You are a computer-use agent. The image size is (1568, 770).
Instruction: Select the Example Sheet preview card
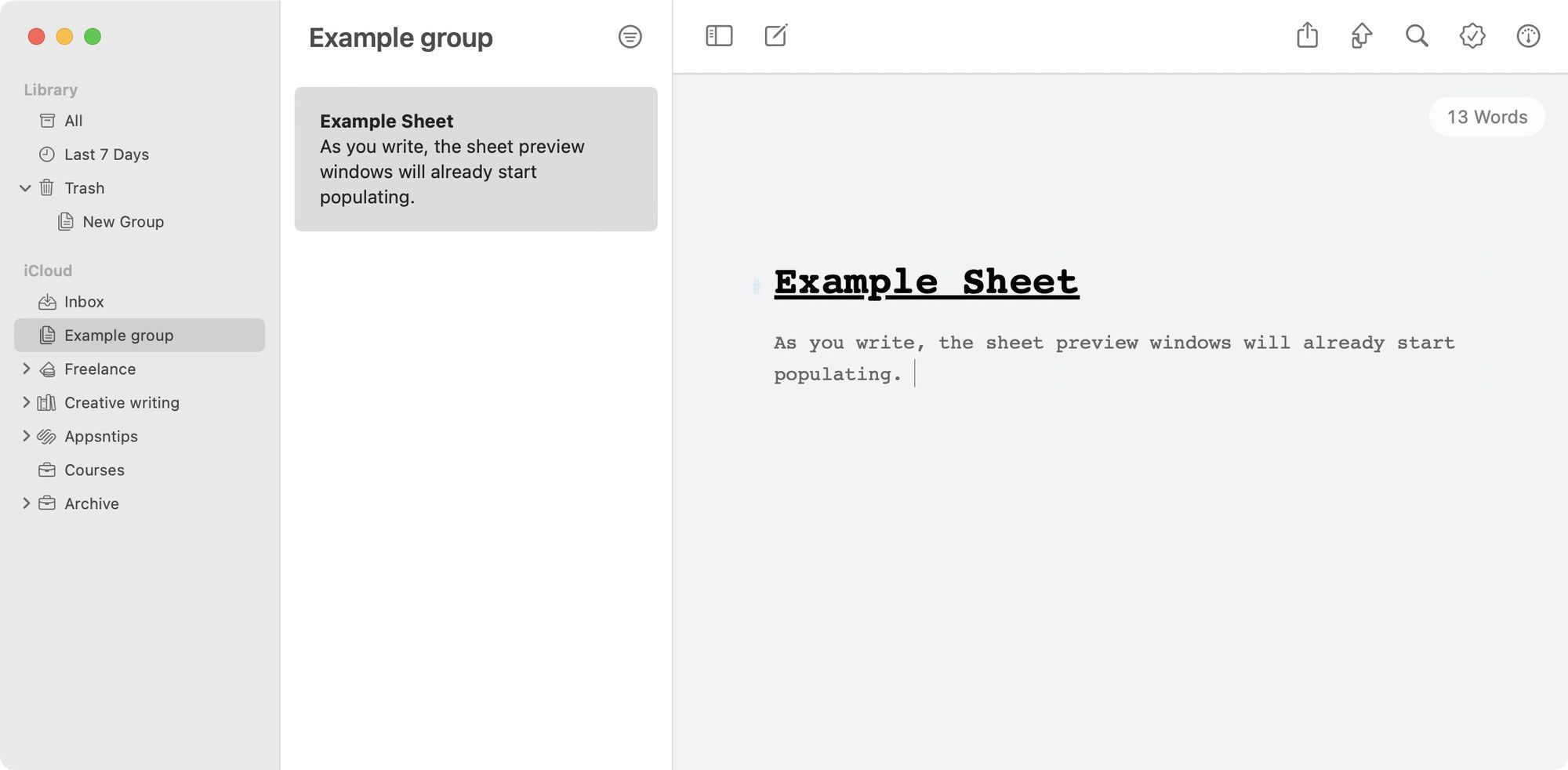click(476, 159)
